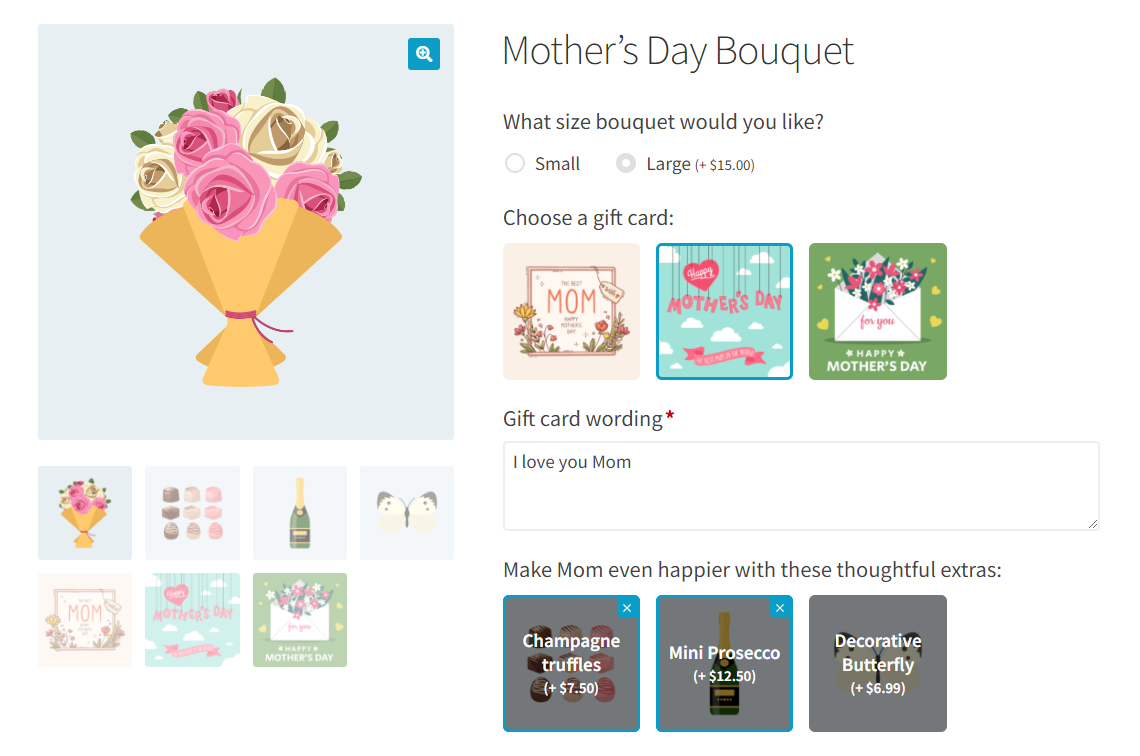Open the butterfly gallery thumbnail
The image size is (1140, 756).
click(406, 511)
